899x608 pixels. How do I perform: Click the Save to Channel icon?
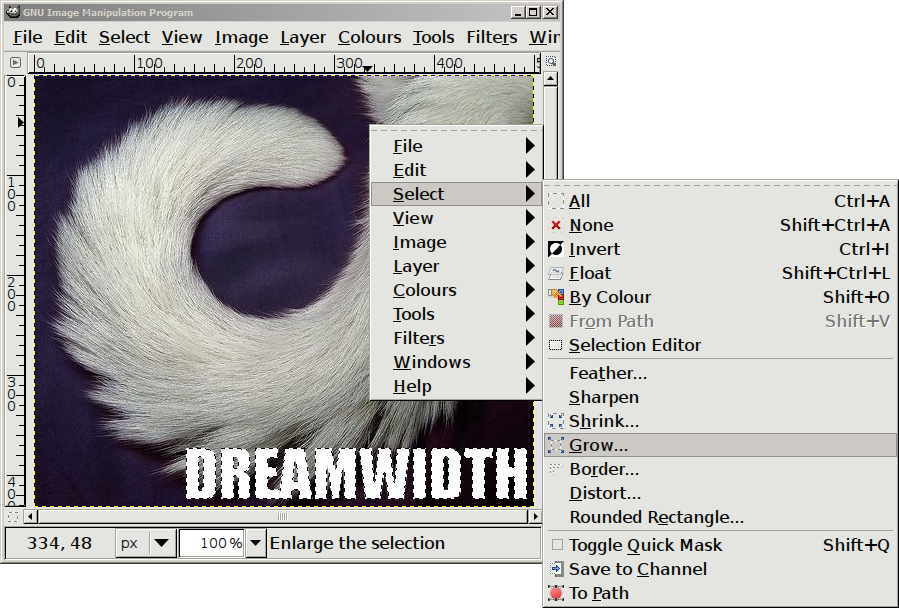(556, 569)
